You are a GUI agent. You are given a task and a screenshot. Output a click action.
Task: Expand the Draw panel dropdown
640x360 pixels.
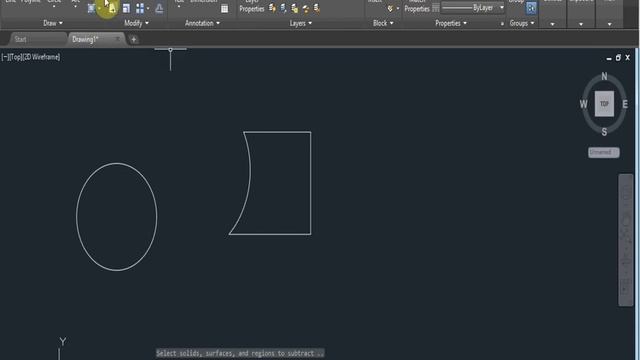click(x=53, y=23)
